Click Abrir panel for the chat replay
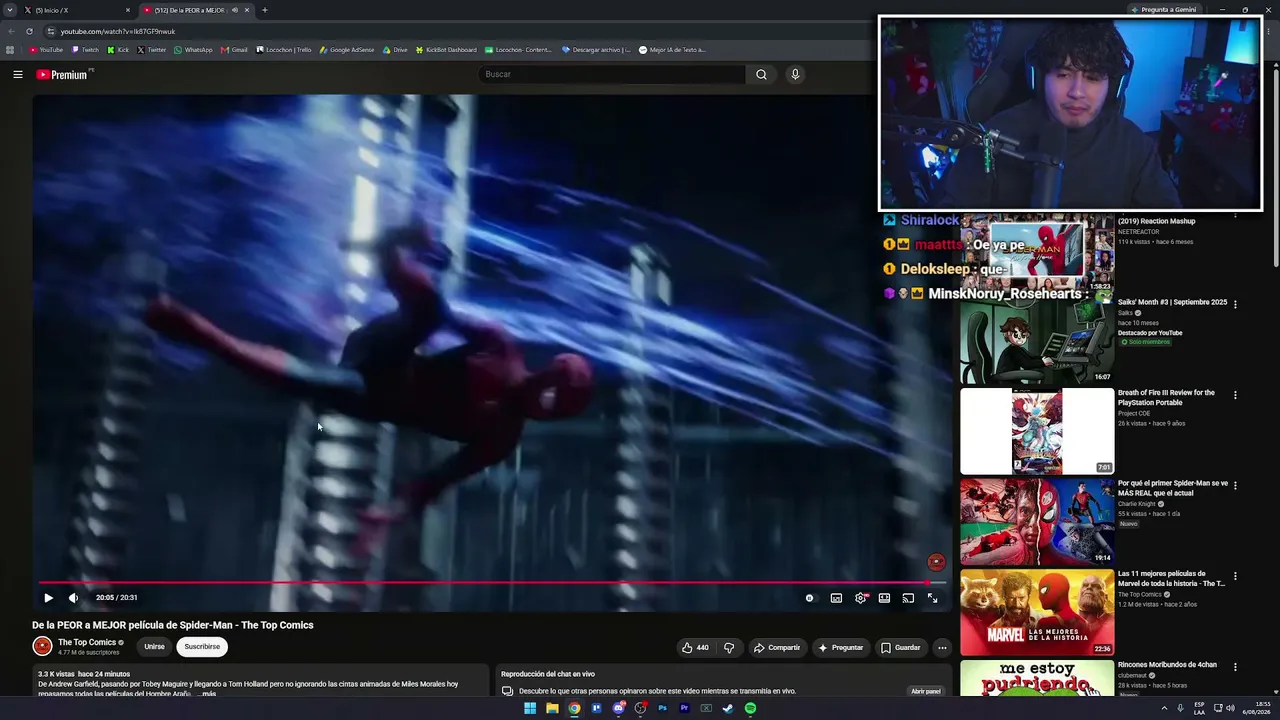 point(926,691)
